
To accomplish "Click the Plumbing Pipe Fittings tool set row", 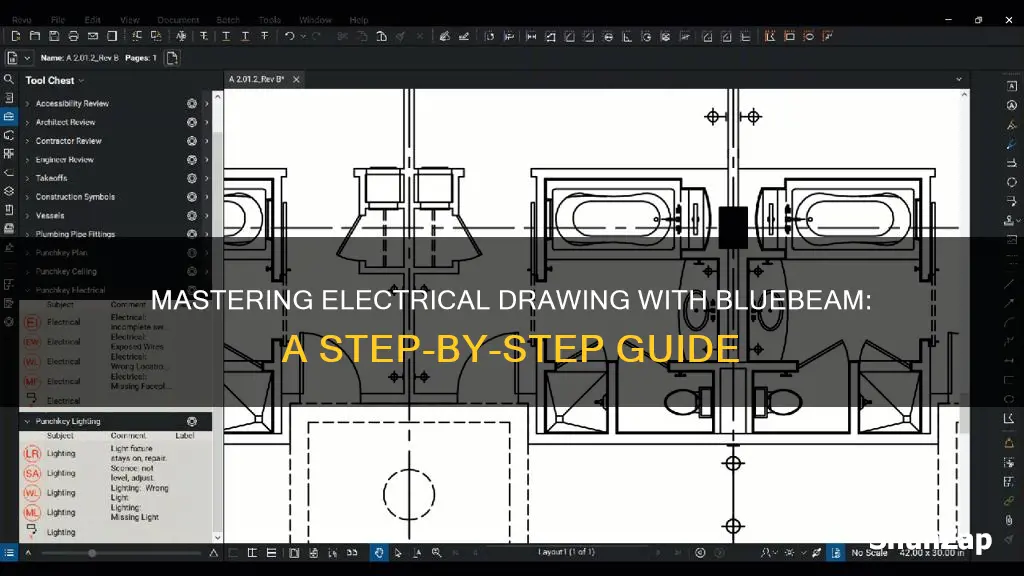I will tap(116, 234).
